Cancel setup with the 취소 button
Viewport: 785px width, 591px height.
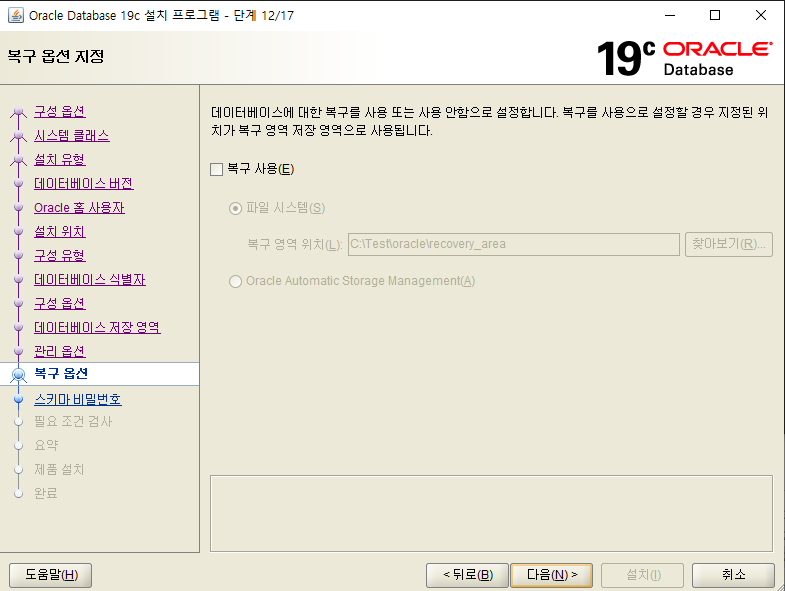733,574
